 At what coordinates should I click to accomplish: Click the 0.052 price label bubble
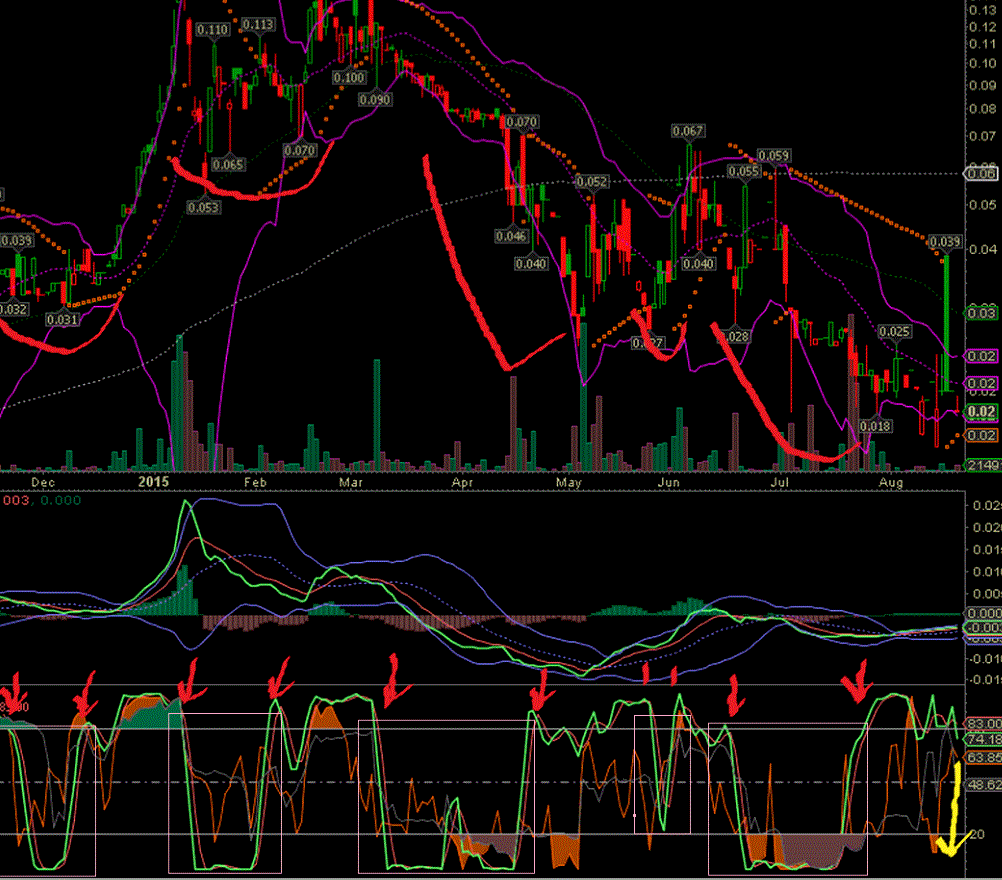pyautogui.click(x=592, y=181)
